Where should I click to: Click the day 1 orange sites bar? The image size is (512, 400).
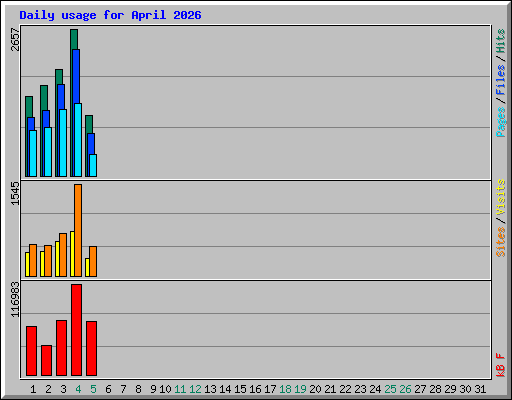pyautogui.click(x=33, y=260)
